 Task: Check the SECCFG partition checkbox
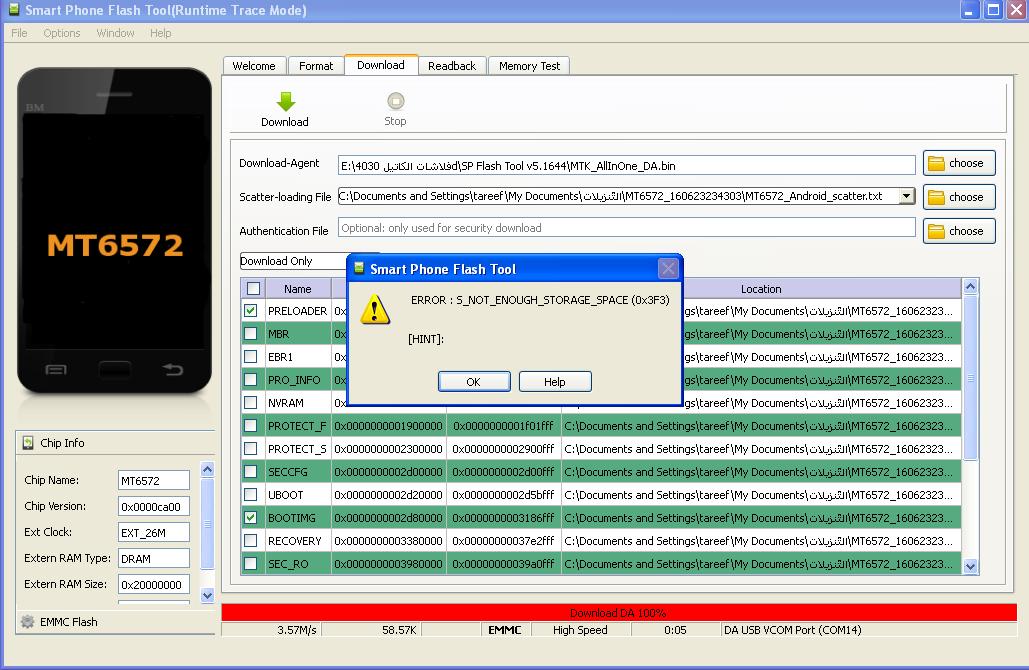251,471
